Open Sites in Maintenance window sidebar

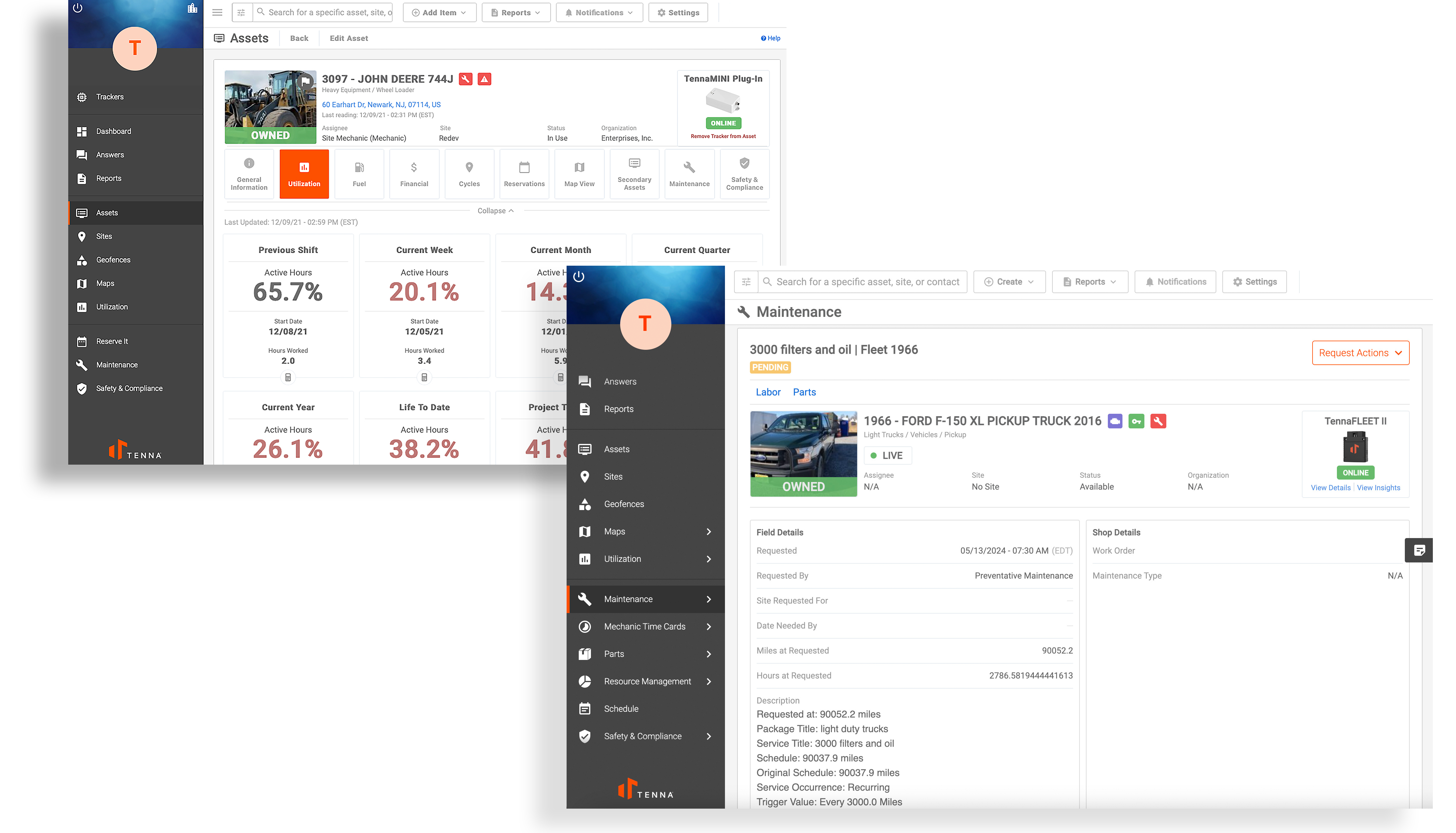(646, 477)
